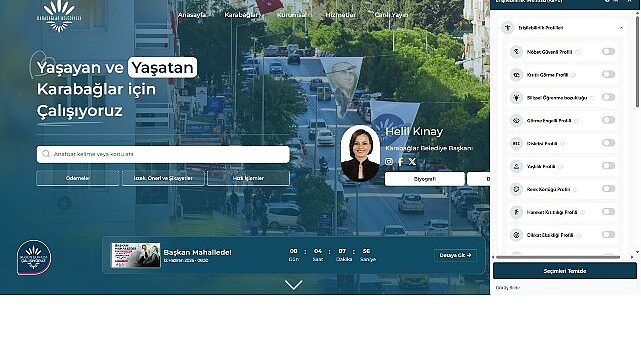Open the Biyografi button
The height and width of the screenshot is (360, 641).
425,179
